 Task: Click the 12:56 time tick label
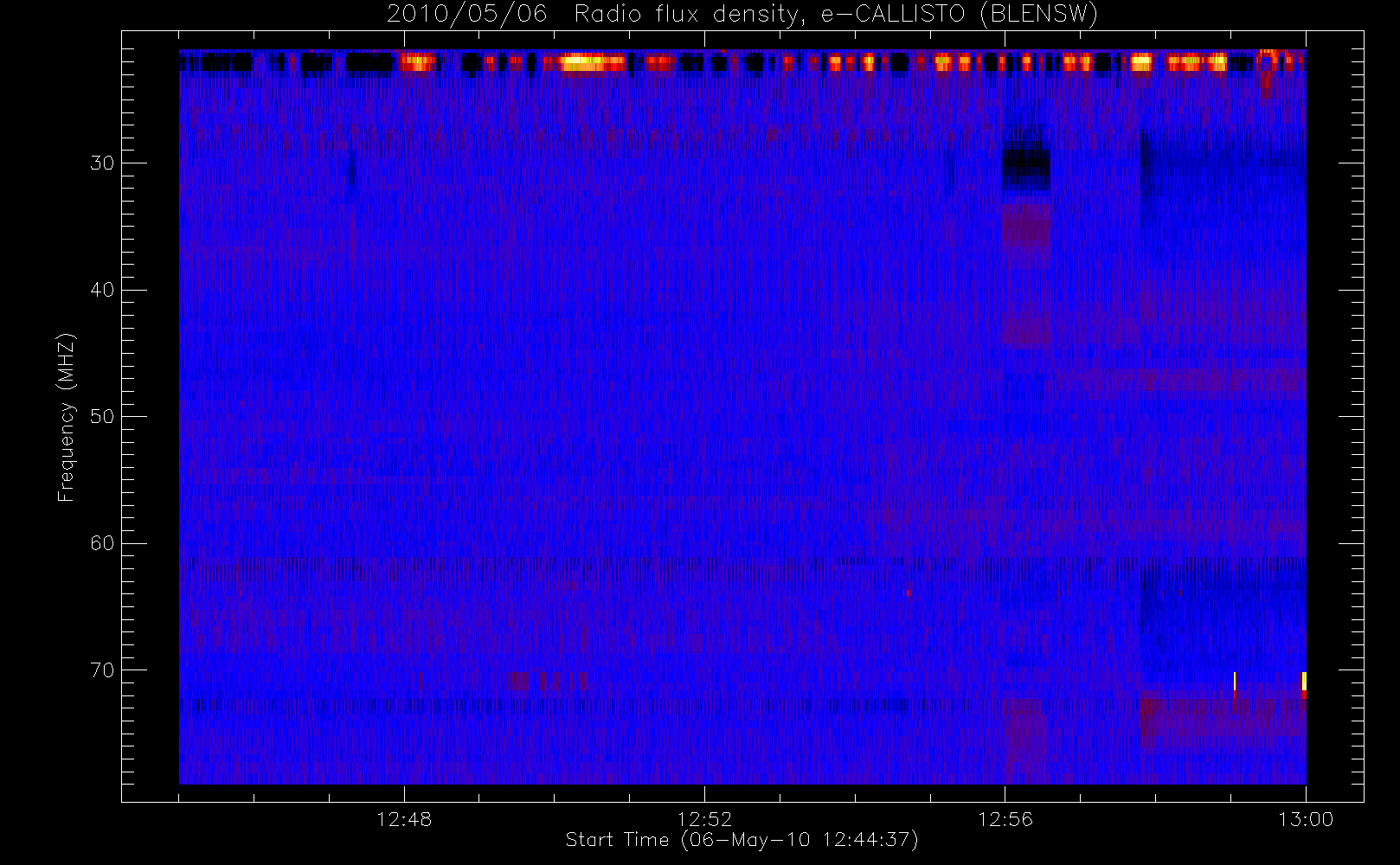pos(1005,818)
